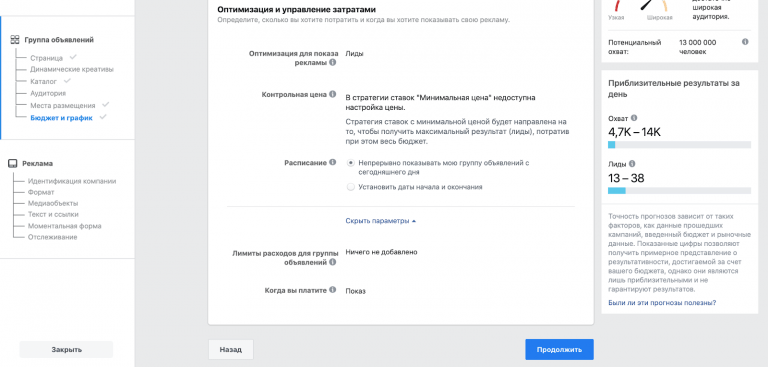
Task: Click the Реклама section icon in sidebar
Action: pyautogui.click(x=13, y=164)
